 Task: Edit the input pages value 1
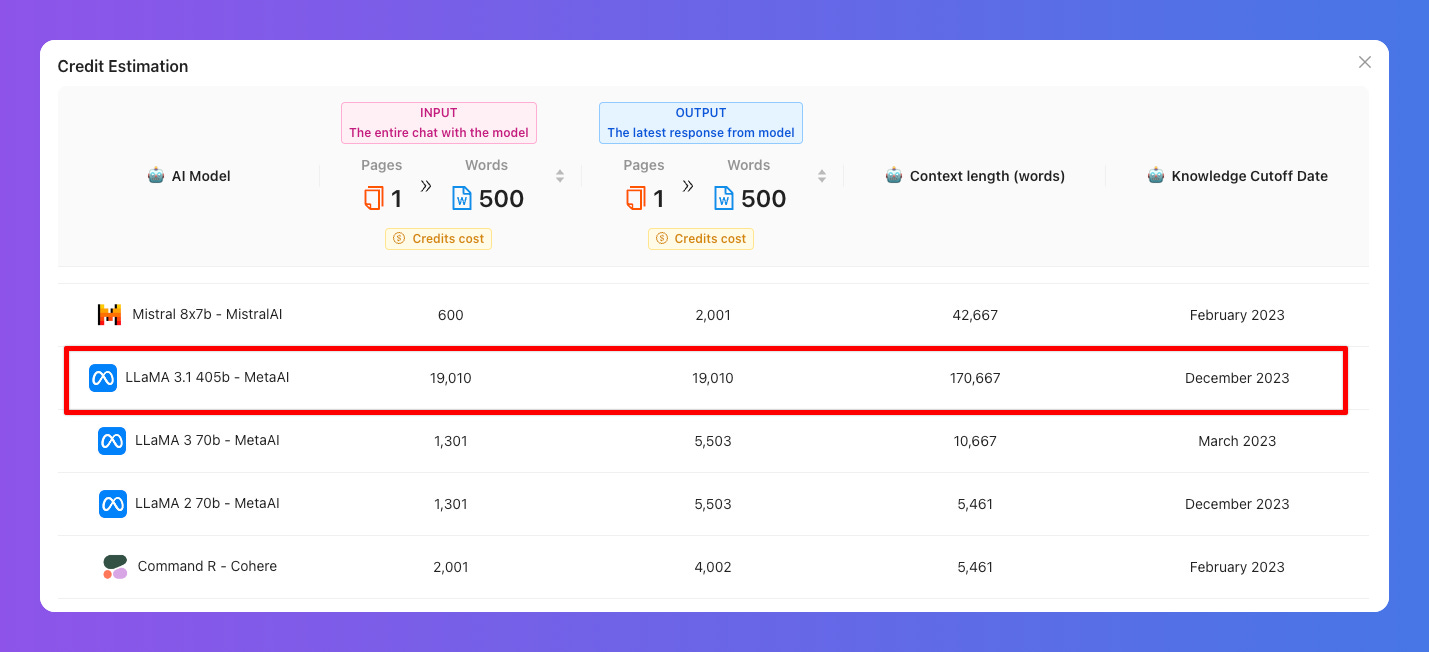(396, 199)
